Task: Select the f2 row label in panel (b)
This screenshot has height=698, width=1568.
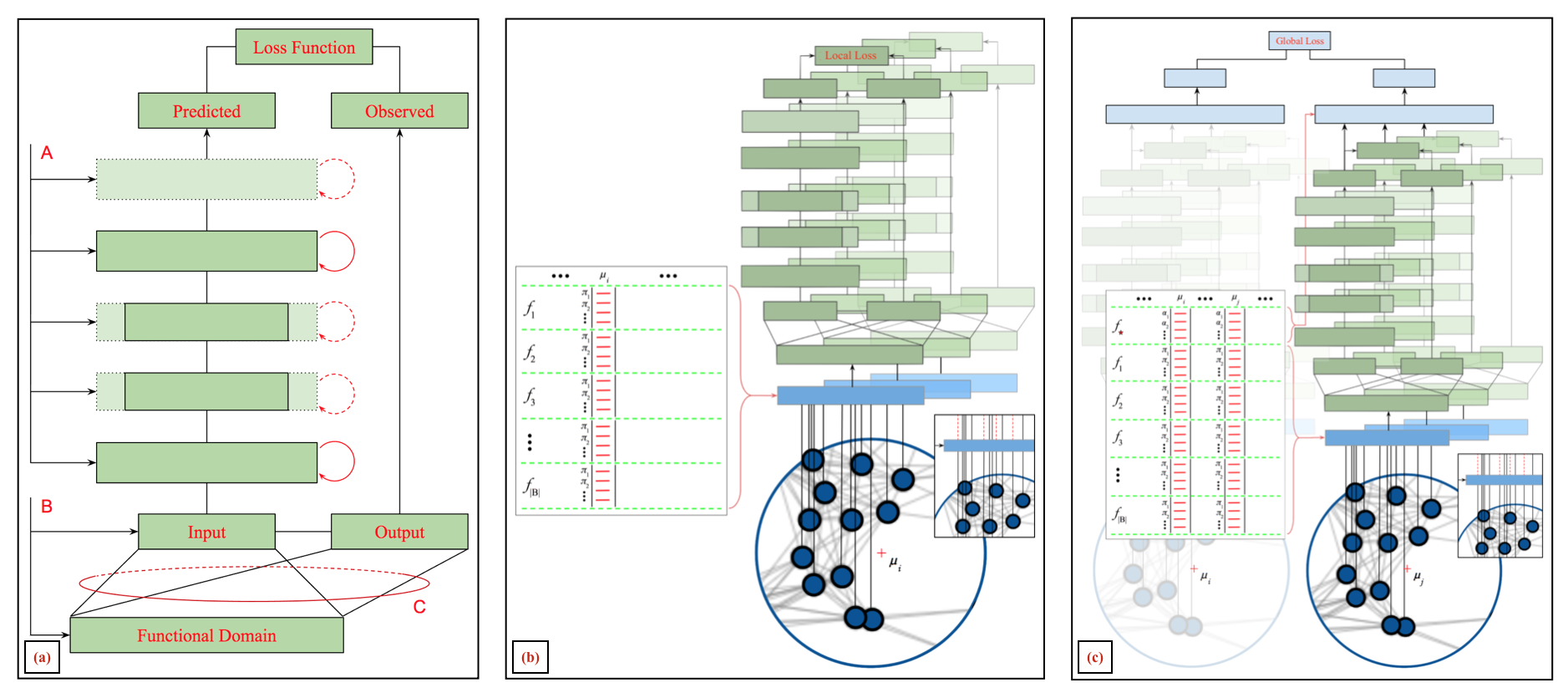Action: (x=530, y=353)
